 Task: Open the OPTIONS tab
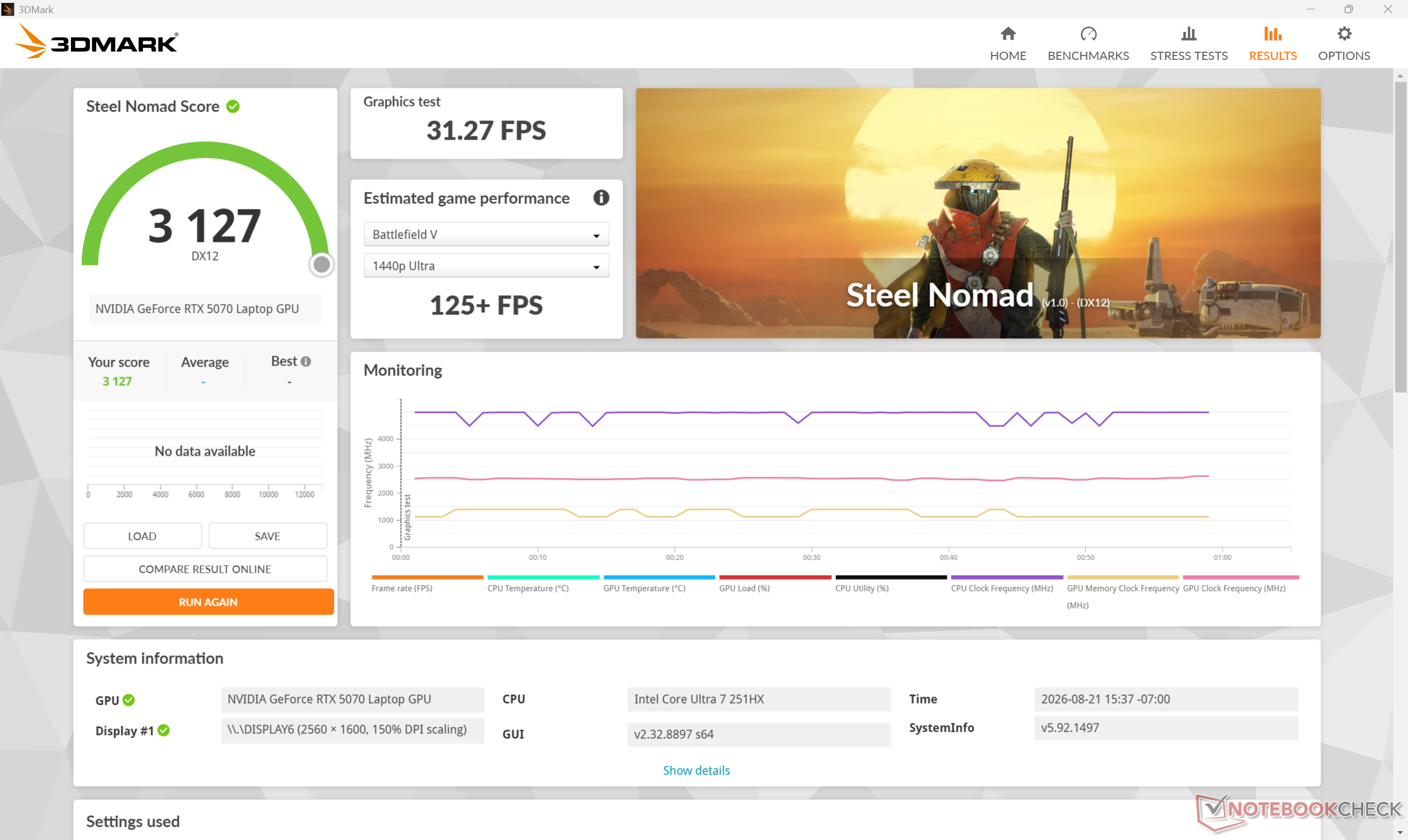[x=1344, y=43]
